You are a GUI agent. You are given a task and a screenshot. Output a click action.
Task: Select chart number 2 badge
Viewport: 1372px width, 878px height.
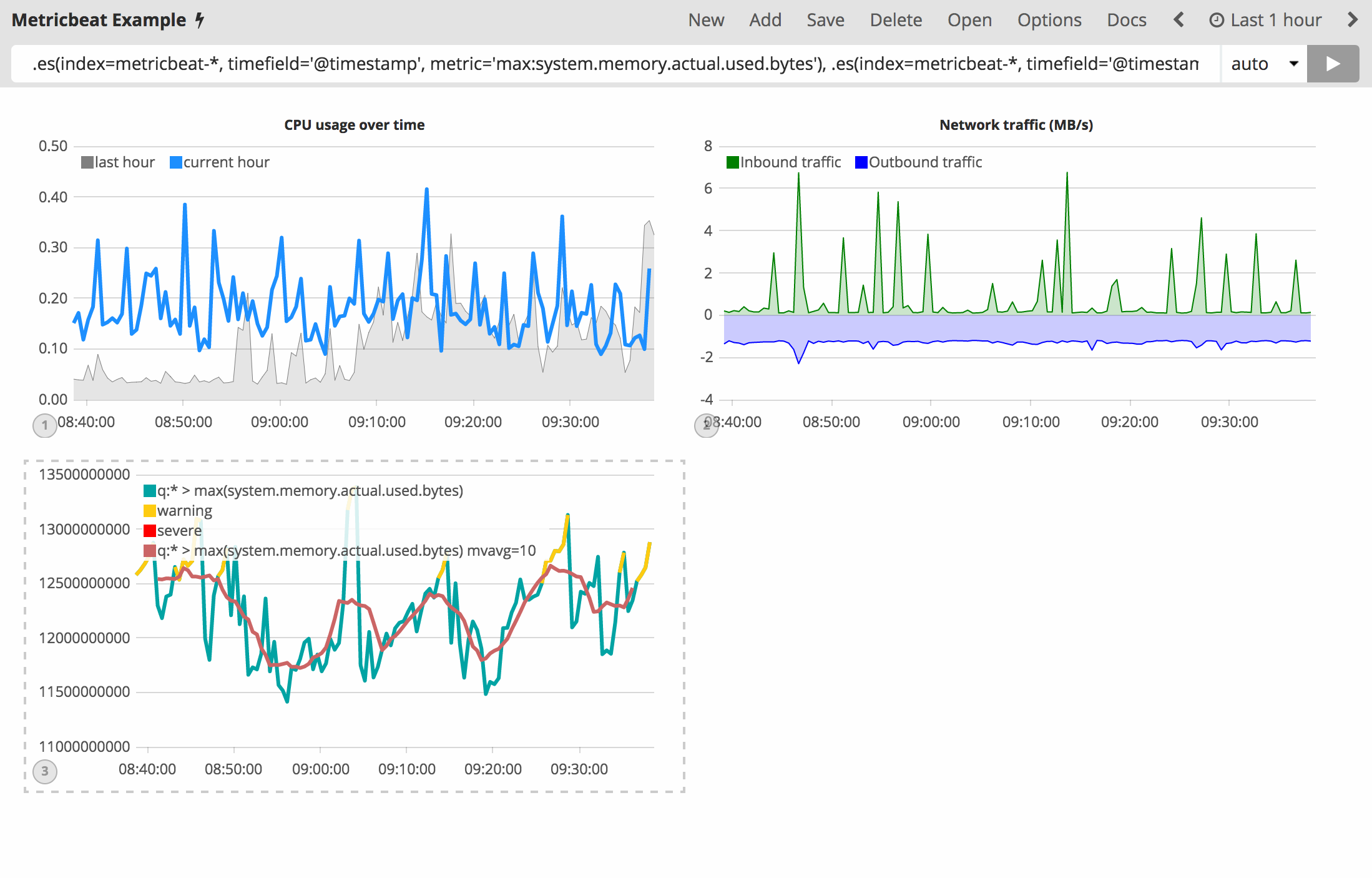pos(706,426)
